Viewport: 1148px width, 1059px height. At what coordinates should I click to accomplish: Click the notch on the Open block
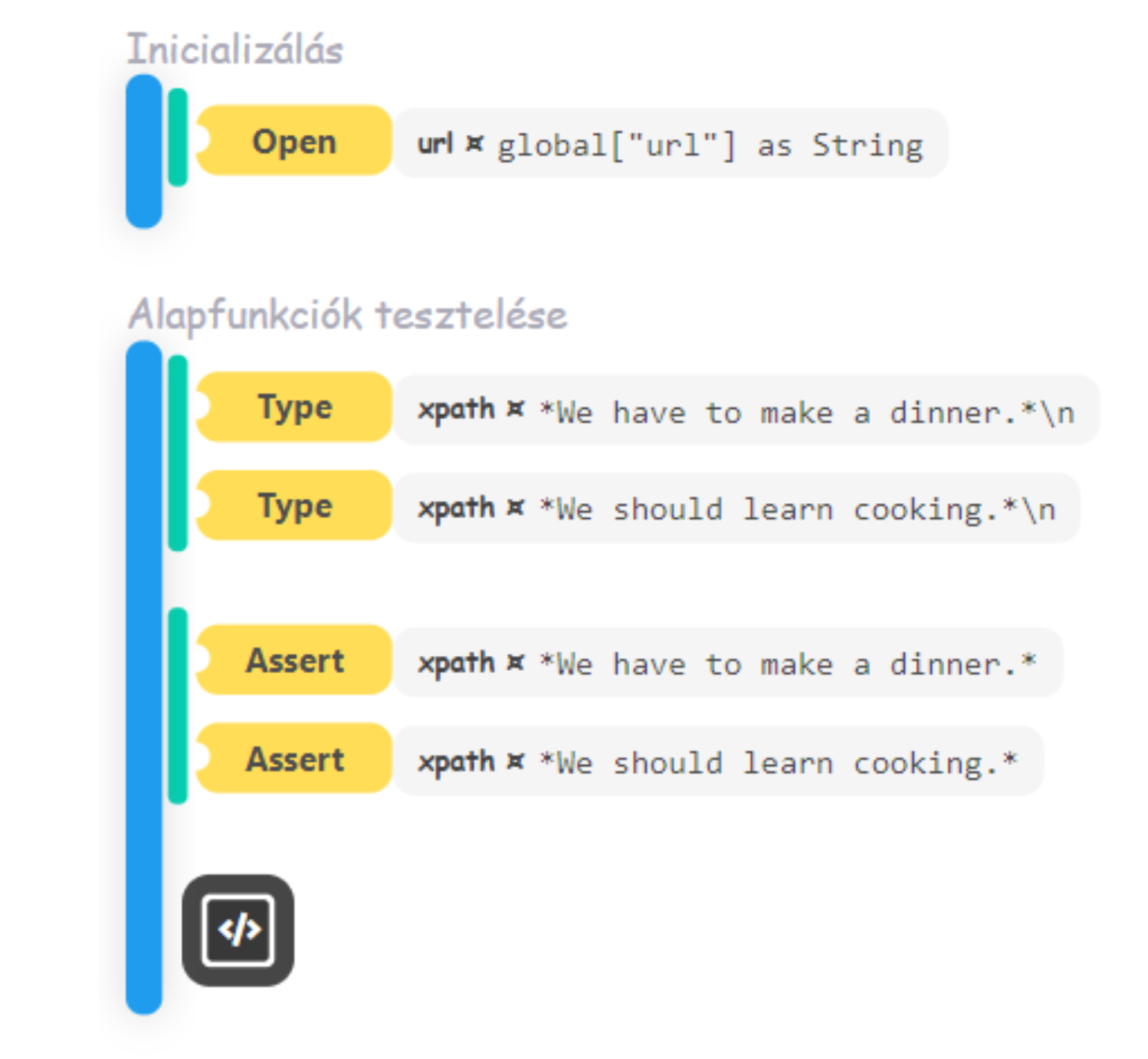click(203, 143)
